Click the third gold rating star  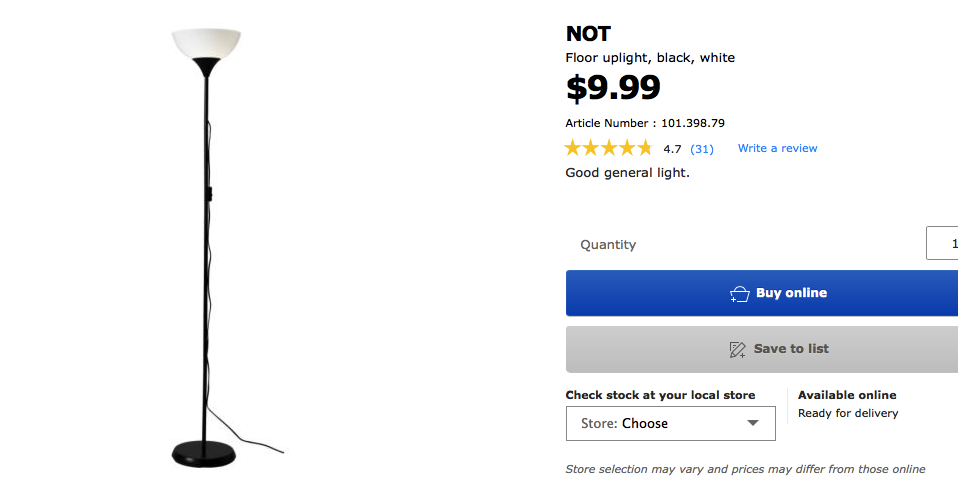click(x=608, y=148)
